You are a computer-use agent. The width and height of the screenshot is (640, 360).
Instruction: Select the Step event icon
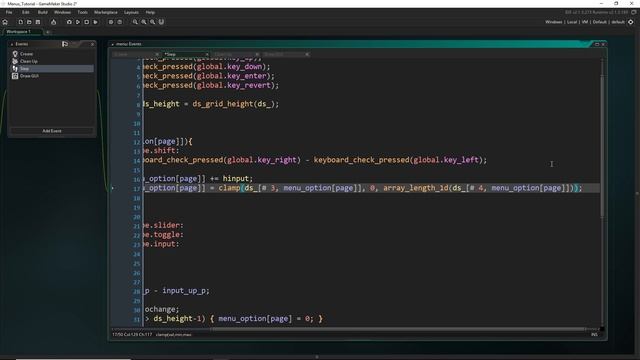pos(15,69)
